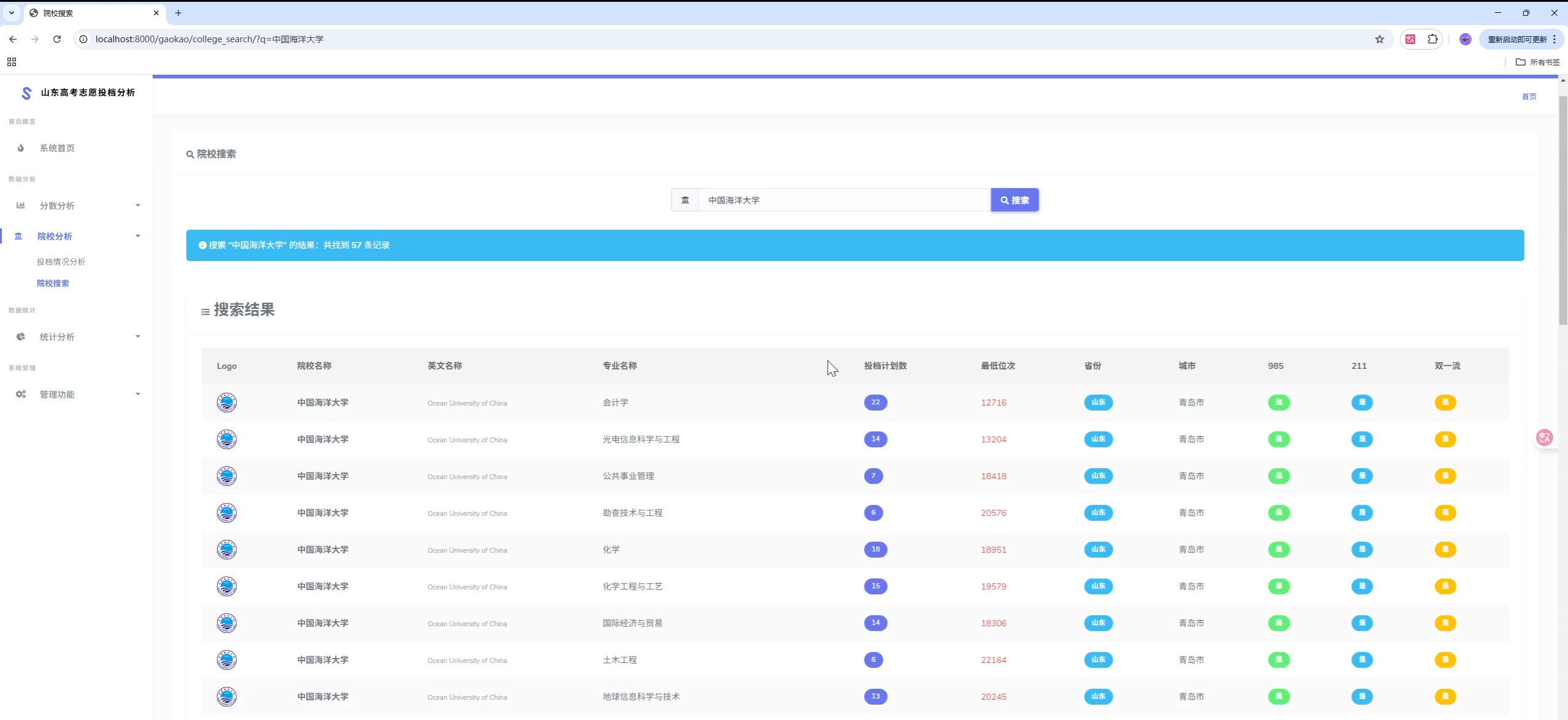
Task: Click the 首页 breadcrumb link
Action: [x=1529, y=96]
